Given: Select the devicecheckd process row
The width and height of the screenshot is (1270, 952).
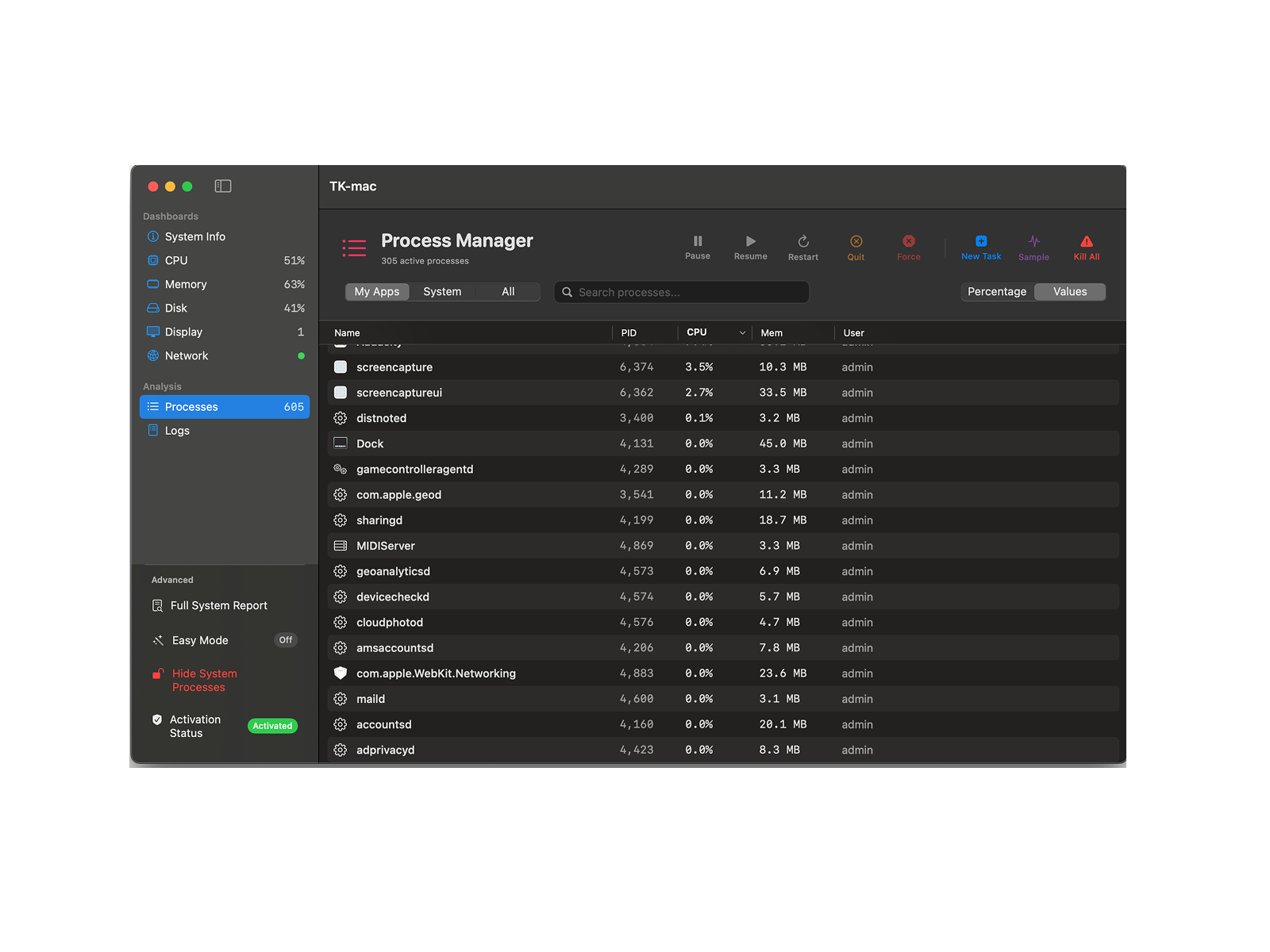Looking at the screenshot, I should (x=723, y=597).
